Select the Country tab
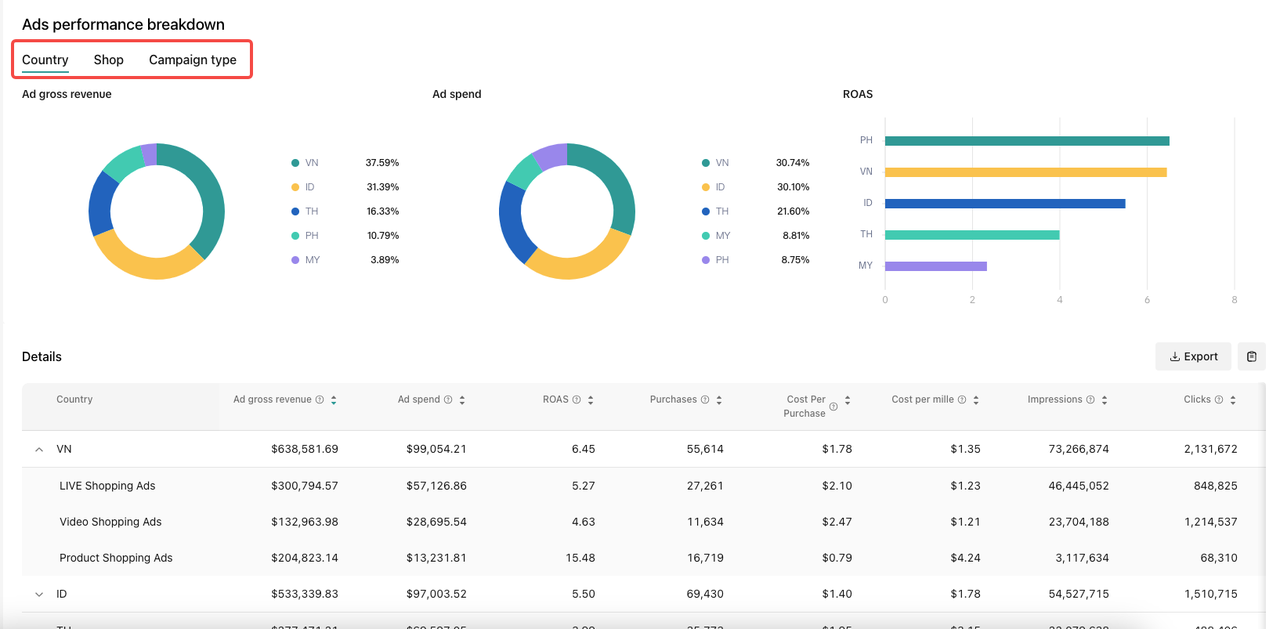1280x629 pixels. click(x=45, y=60)
